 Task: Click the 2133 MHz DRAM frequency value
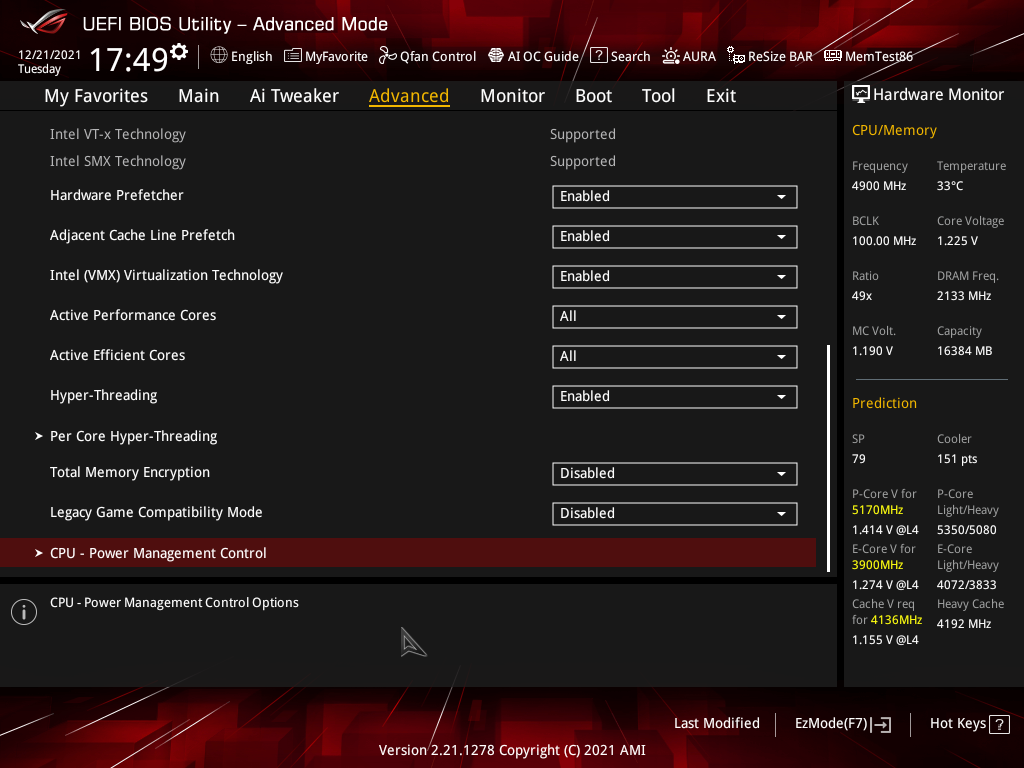pos(964,296)
